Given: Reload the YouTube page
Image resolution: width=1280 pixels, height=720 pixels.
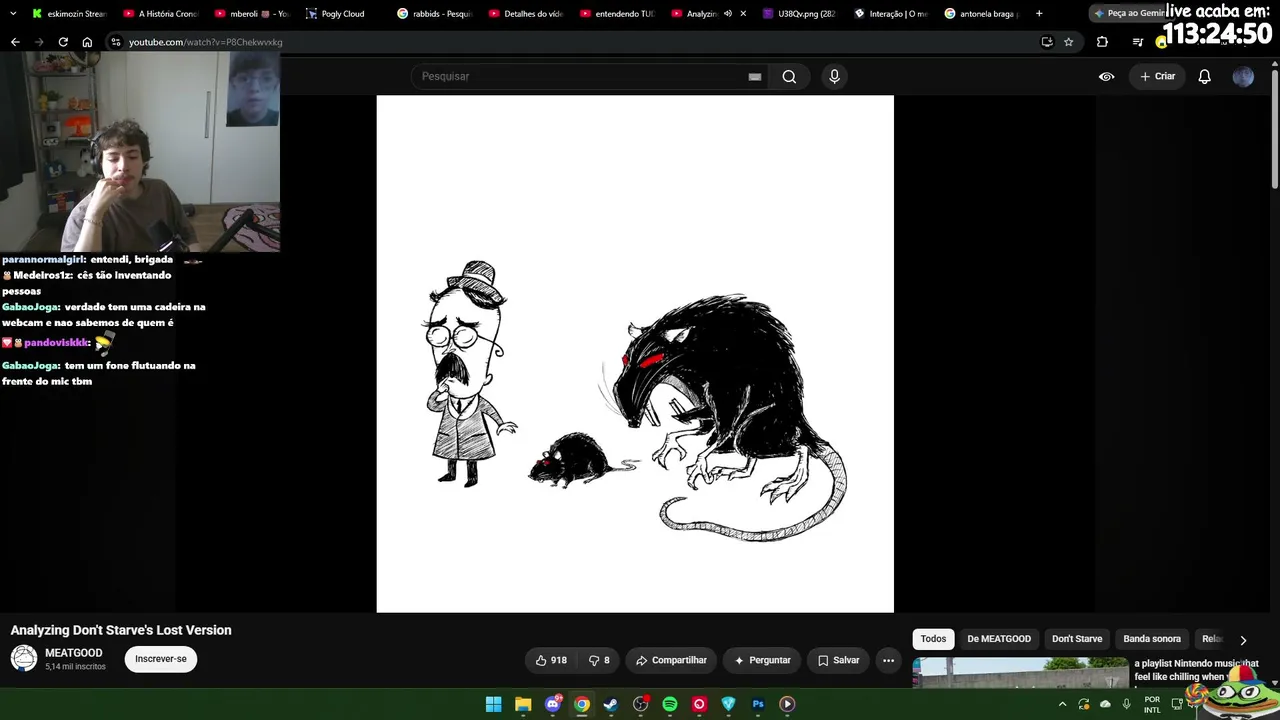Looking at the screenshot, I should 63,42.
